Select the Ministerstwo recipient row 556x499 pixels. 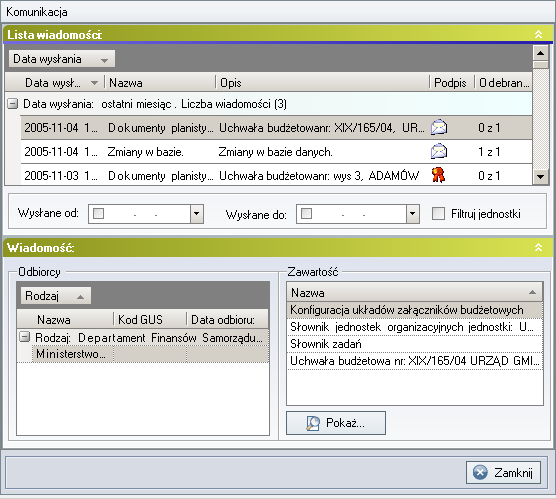click(143, 354)
